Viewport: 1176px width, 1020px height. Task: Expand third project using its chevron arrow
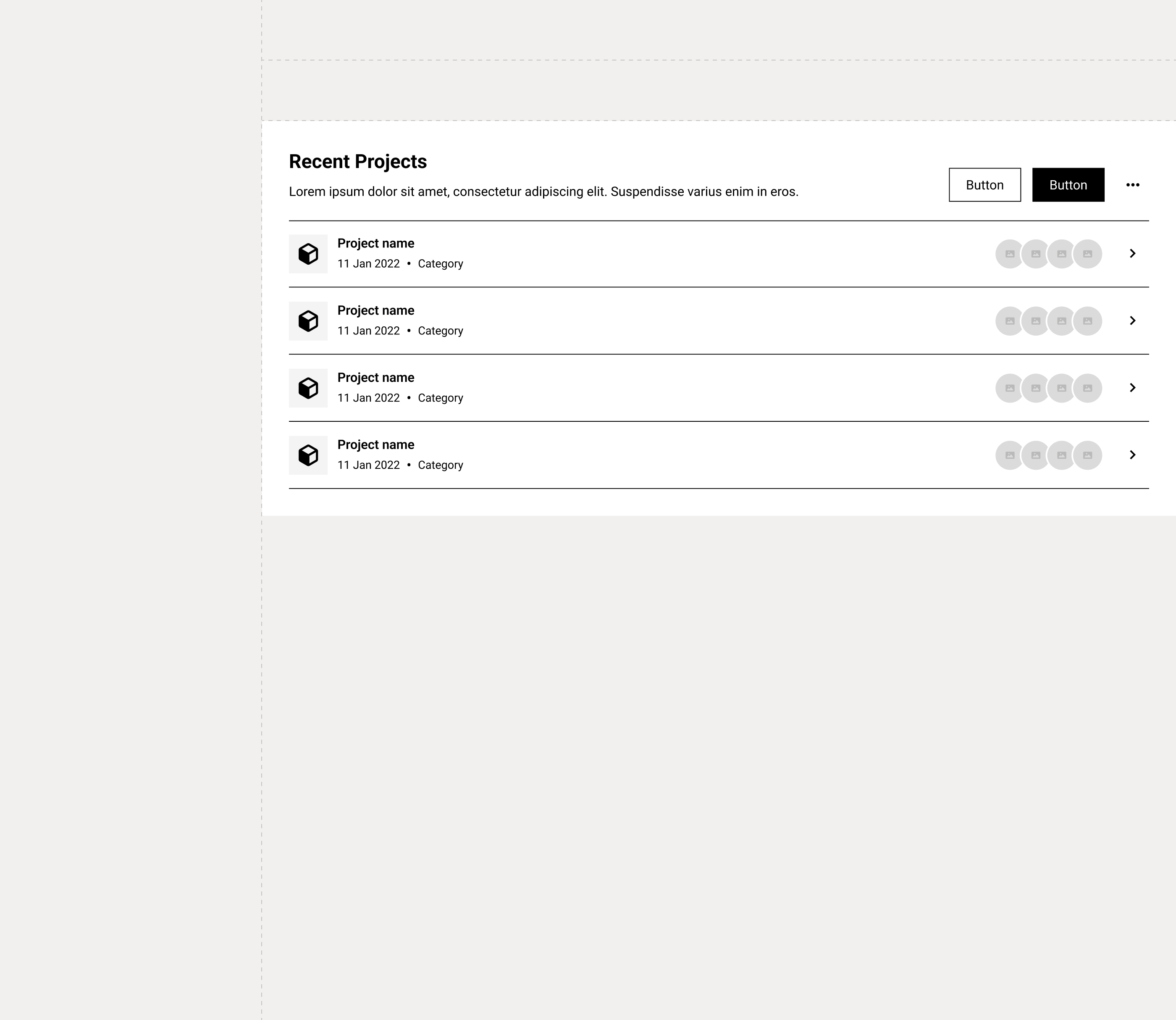coord(1132,388)
